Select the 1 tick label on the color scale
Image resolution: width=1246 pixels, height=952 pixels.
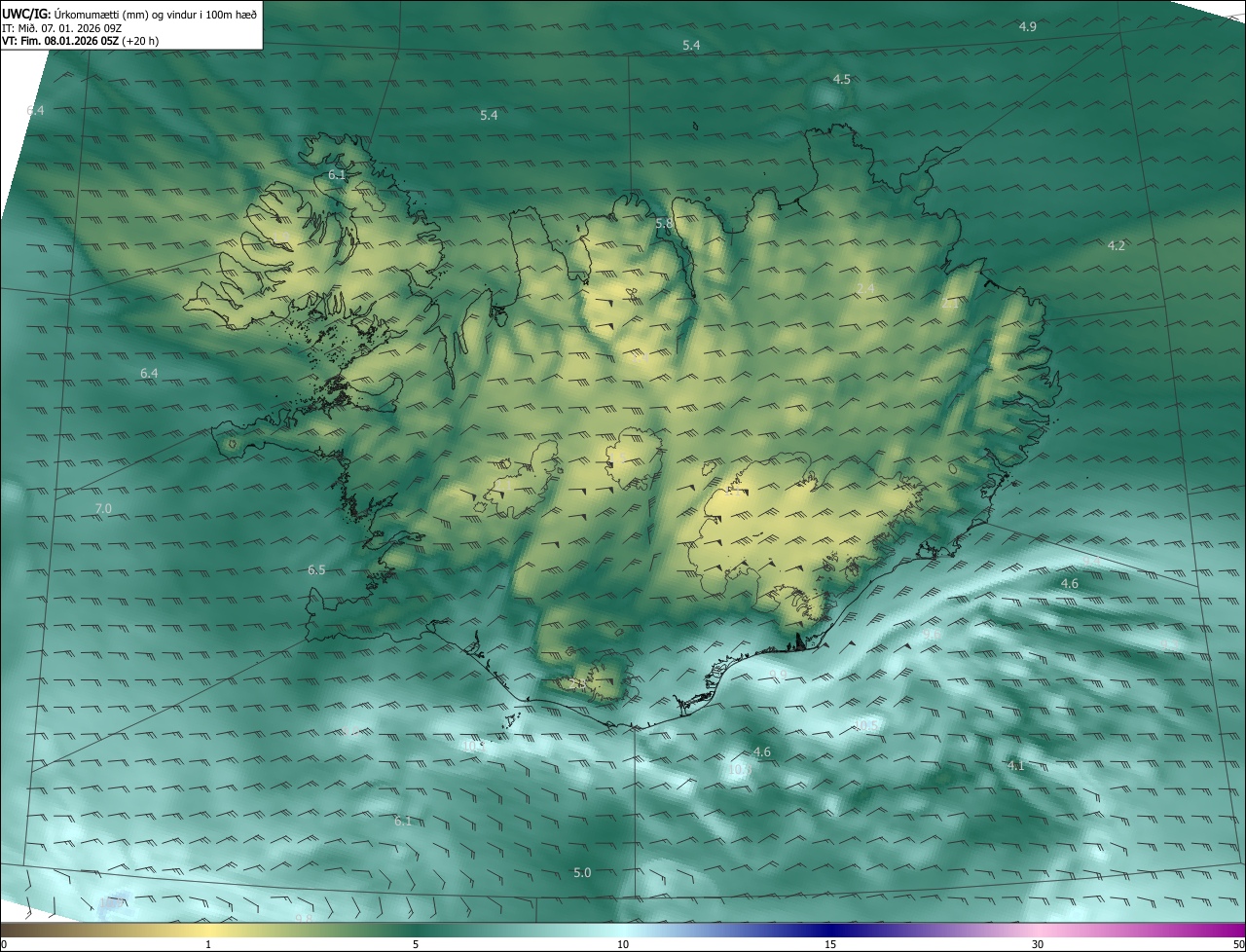click(x=208, y=944)
